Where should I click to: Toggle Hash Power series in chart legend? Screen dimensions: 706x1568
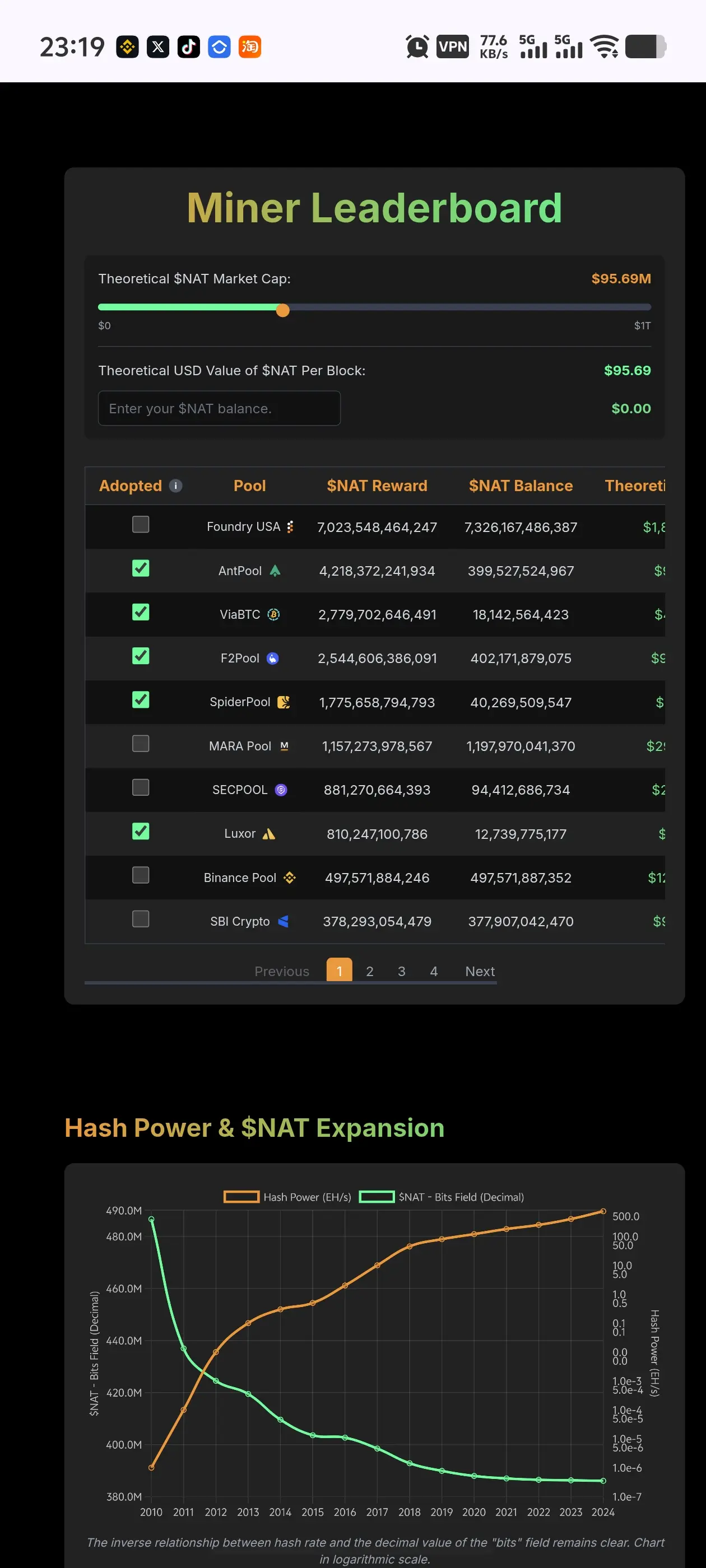[288, 1197]
